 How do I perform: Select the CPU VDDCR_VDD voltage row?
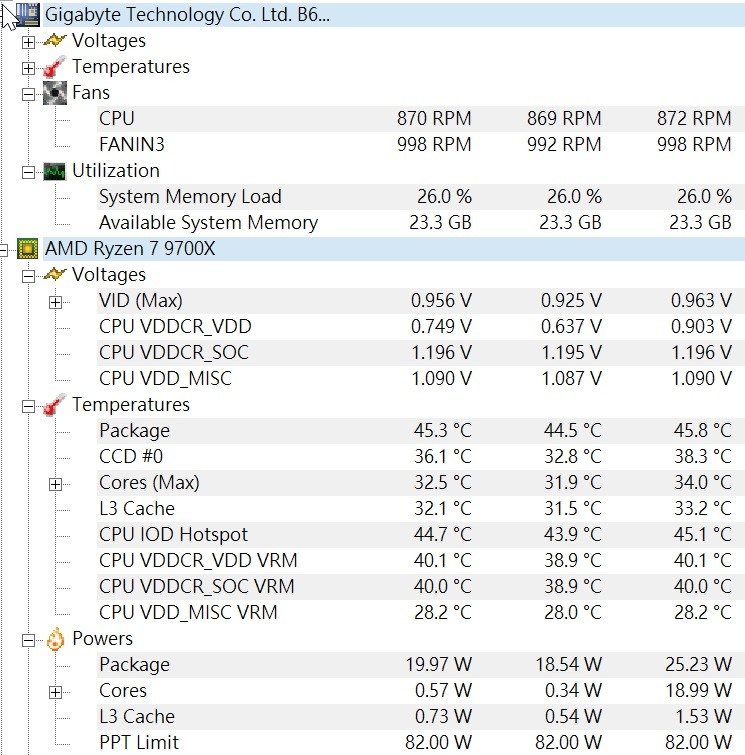(420, 326)
